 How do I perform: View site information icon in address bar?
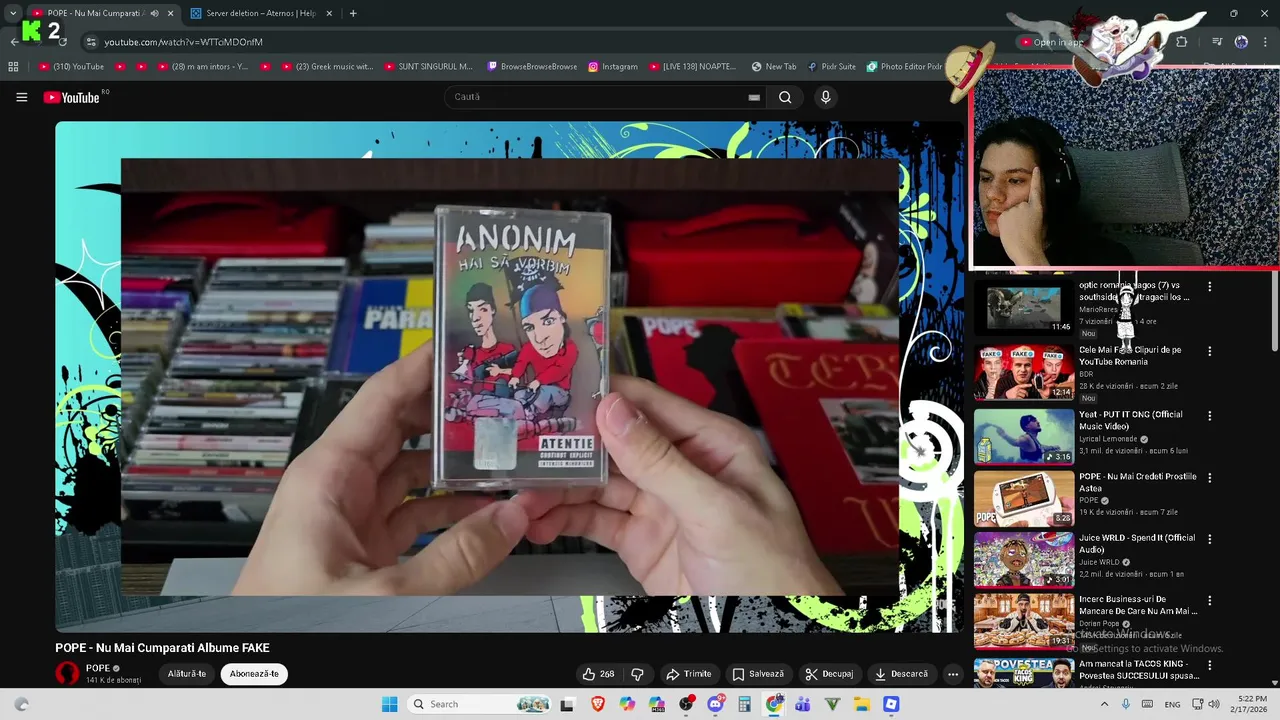coord(91,42)
